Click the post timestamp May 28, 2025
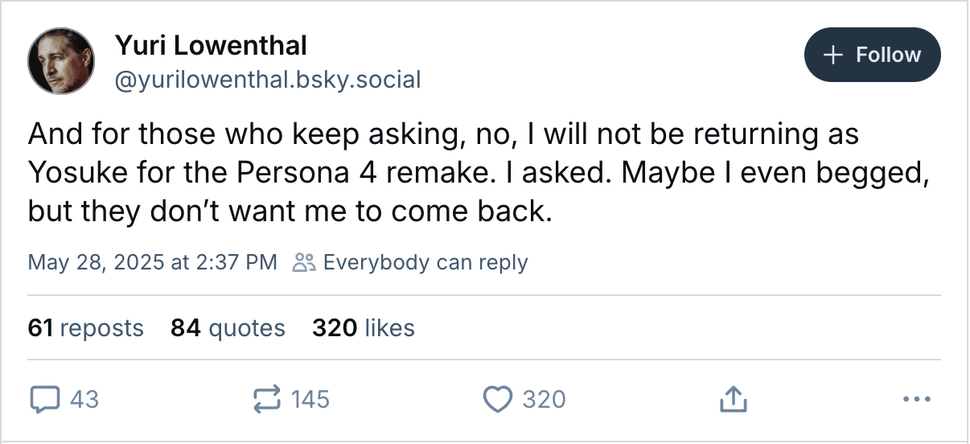Screen dimensions: 970x444 [152, 263]
